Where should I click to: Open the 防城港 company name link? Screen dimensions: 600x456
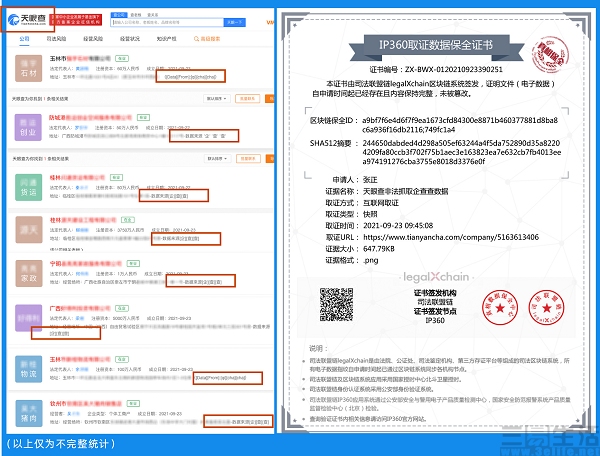(x=90, y=117)
